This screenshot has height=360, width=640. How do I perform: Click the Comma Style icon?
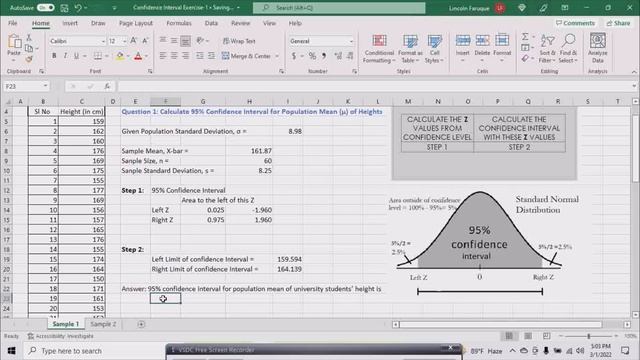click(324, 56)
